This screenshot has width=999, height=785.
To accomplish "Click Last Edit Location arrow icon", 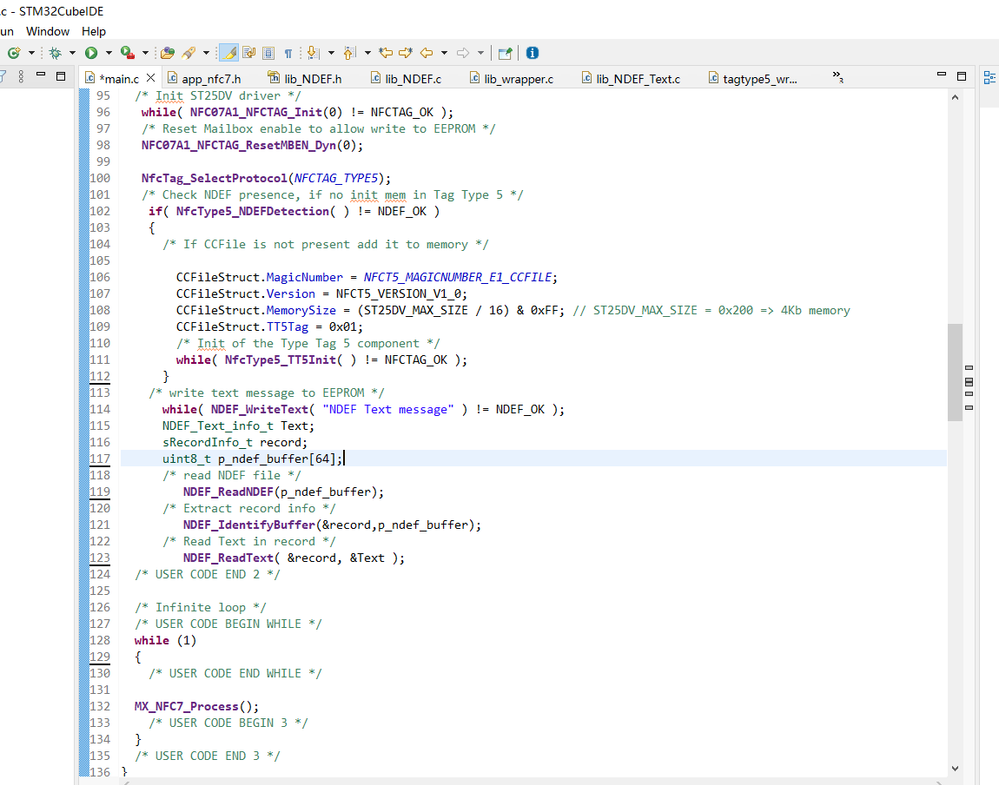I will click(385, 53).
